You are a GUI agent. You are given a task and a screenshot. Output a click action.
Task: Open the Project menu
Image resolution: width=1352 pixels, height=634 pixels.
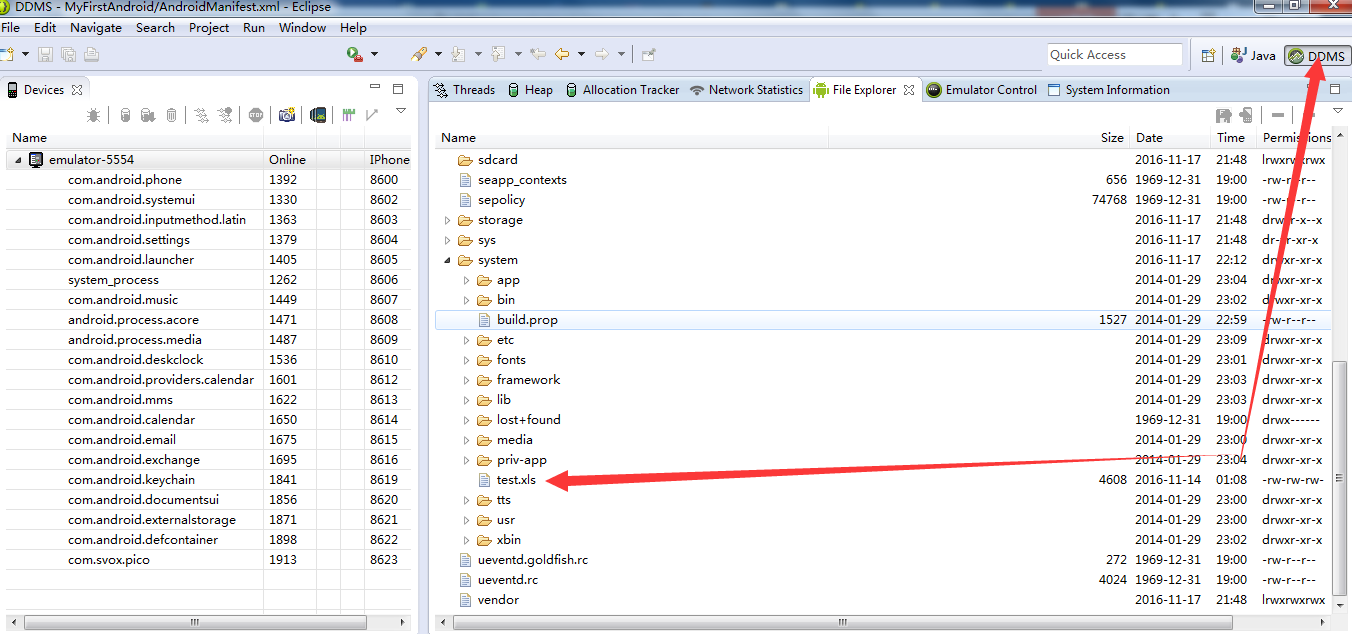[x=209, y=28]
